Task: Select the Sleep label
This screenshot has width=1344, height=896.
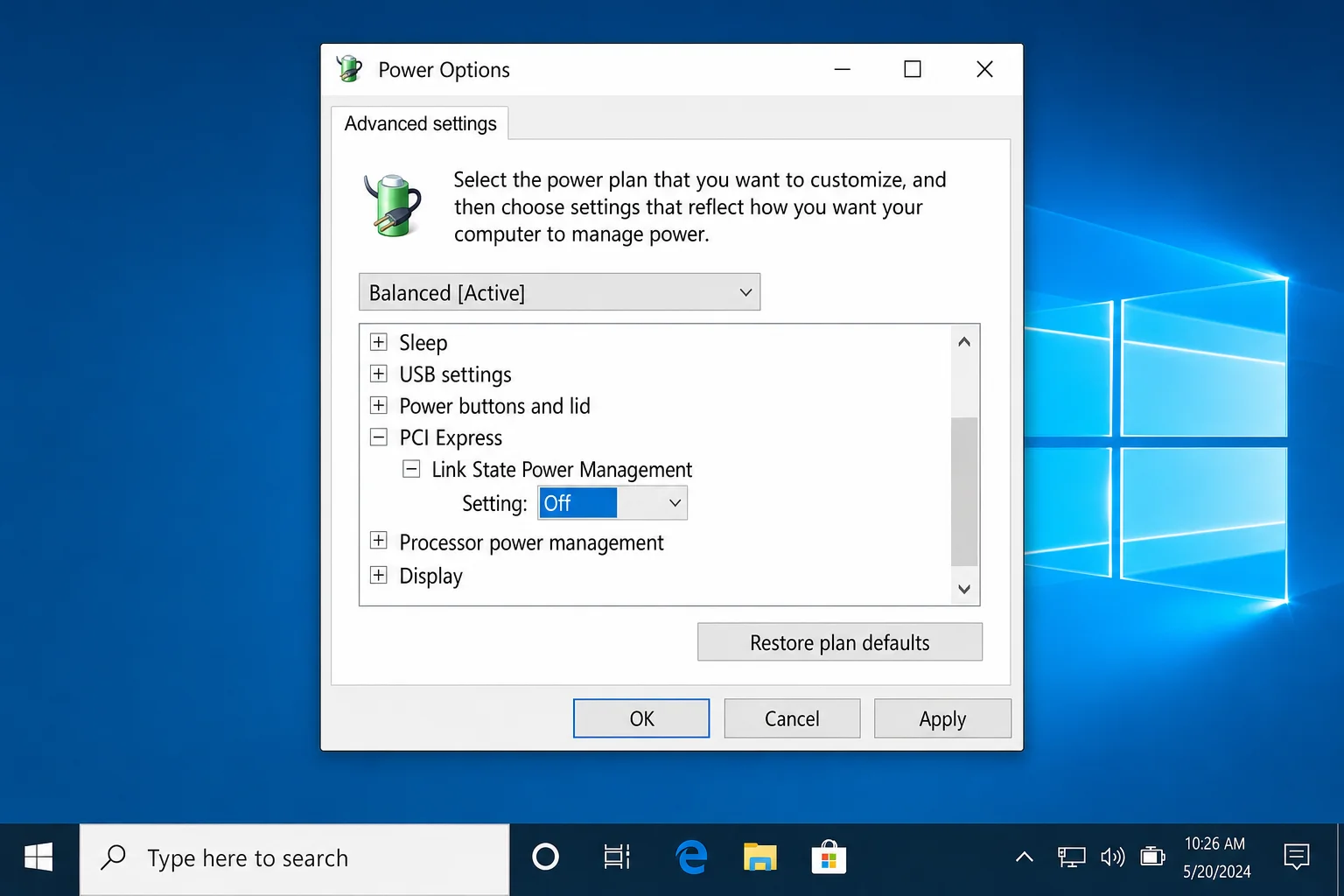Action: click(423, 343)
